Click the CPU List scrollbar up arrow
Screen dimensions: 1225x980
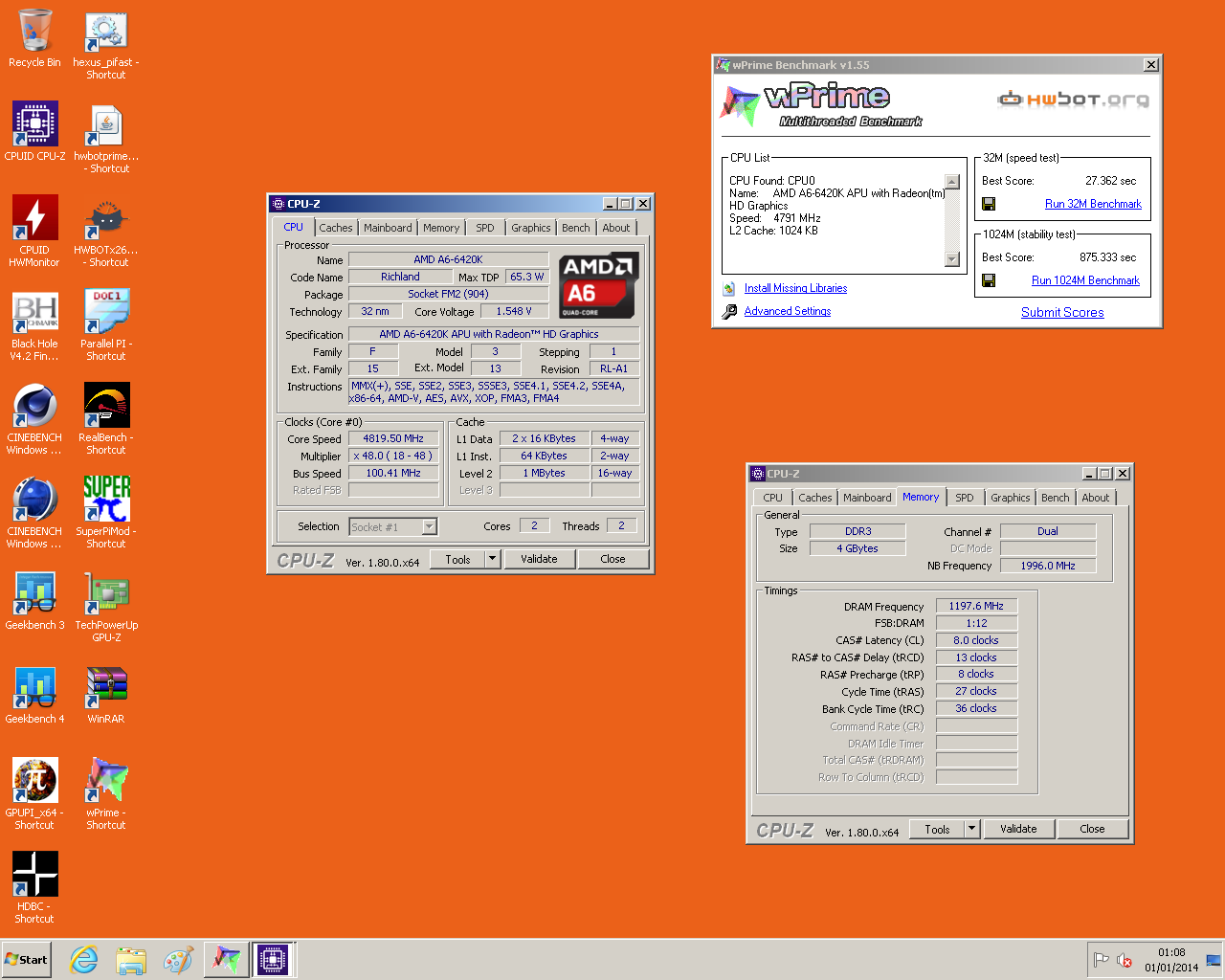point(951,182)
